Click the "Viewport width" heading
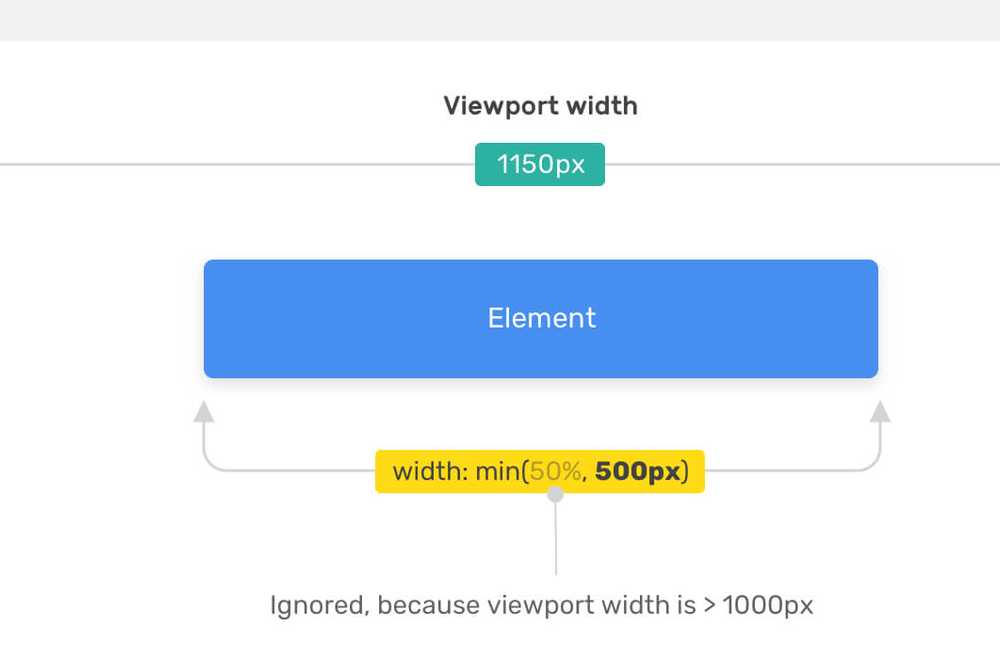Viewport: 1000px width, 667px height. pos(541,105)
